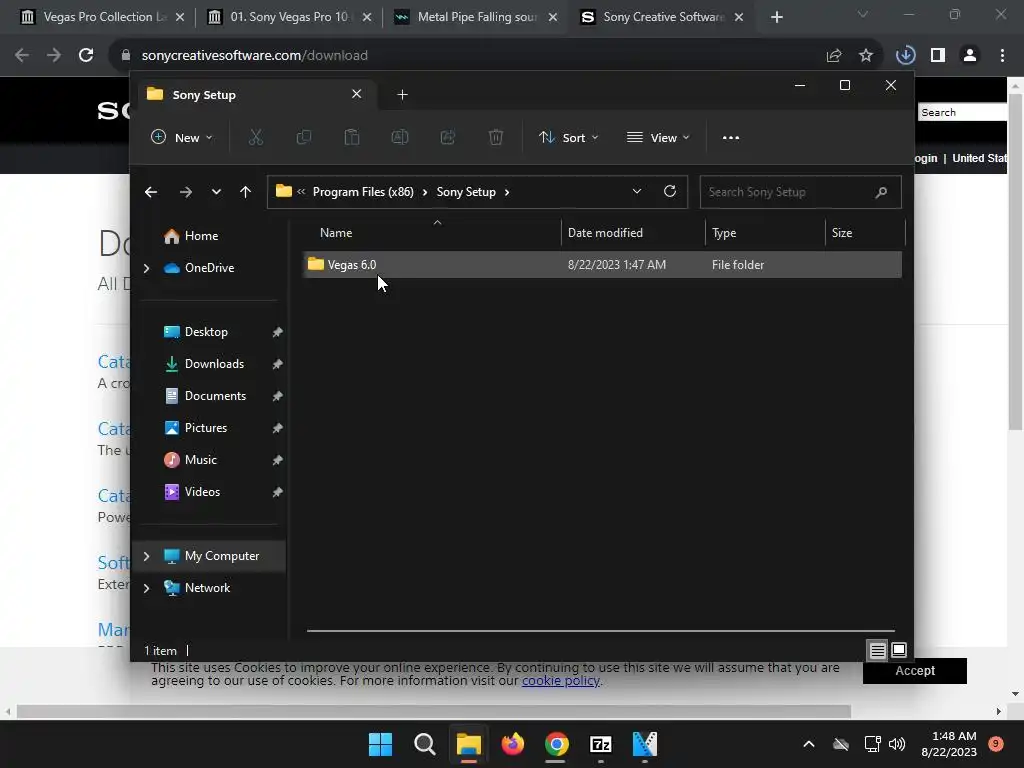The height and width of the screenshot is (768, 1024).
Task: Open Firefox from the taskbar
Action: point(513,744)
